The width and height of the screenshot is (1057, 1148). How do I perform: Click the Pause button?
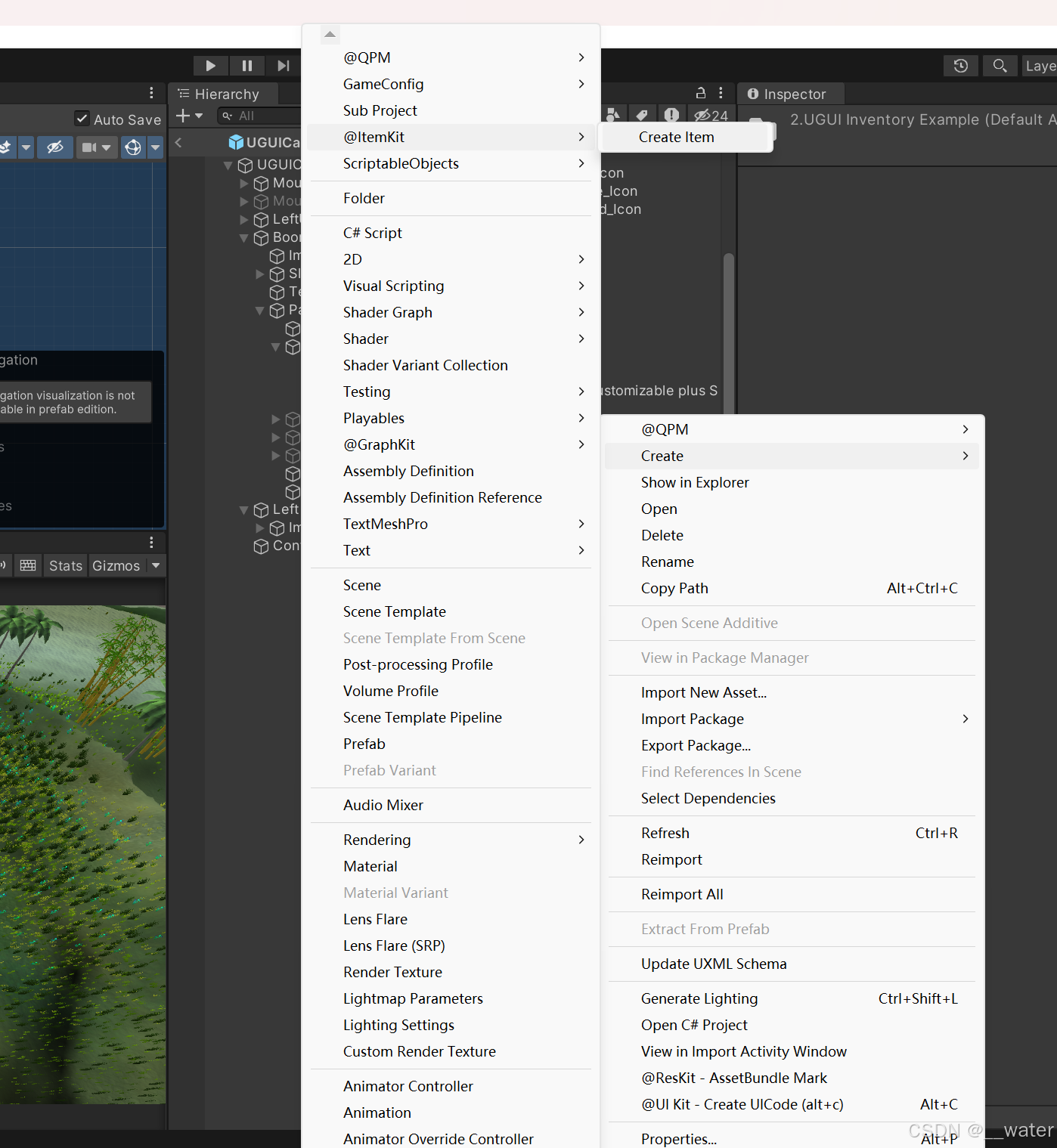coord(246,66)
